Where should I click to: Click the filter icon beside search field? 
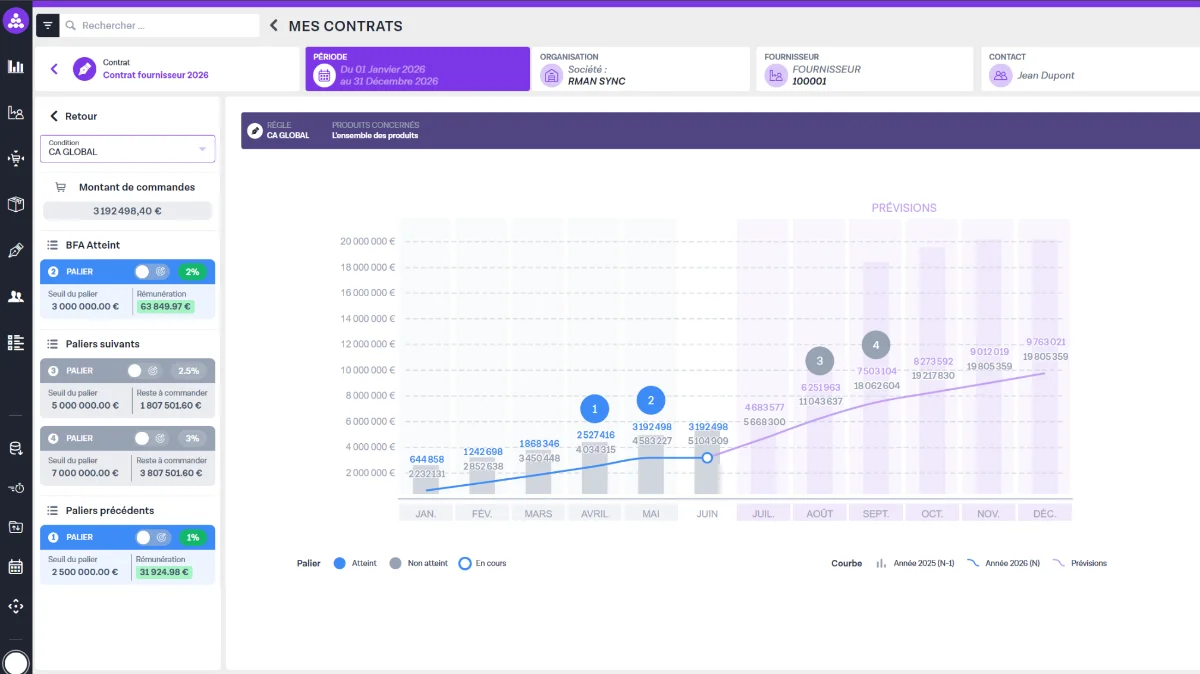point(48,26)
